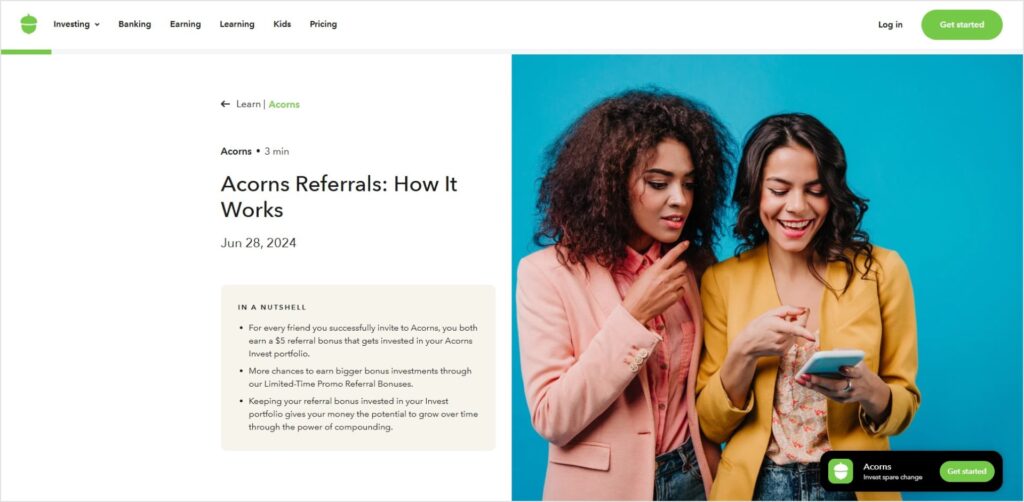Screen dimensions: 1024x502
Task: Expand the Investing dropdown chevron
Action: point(97,25)
